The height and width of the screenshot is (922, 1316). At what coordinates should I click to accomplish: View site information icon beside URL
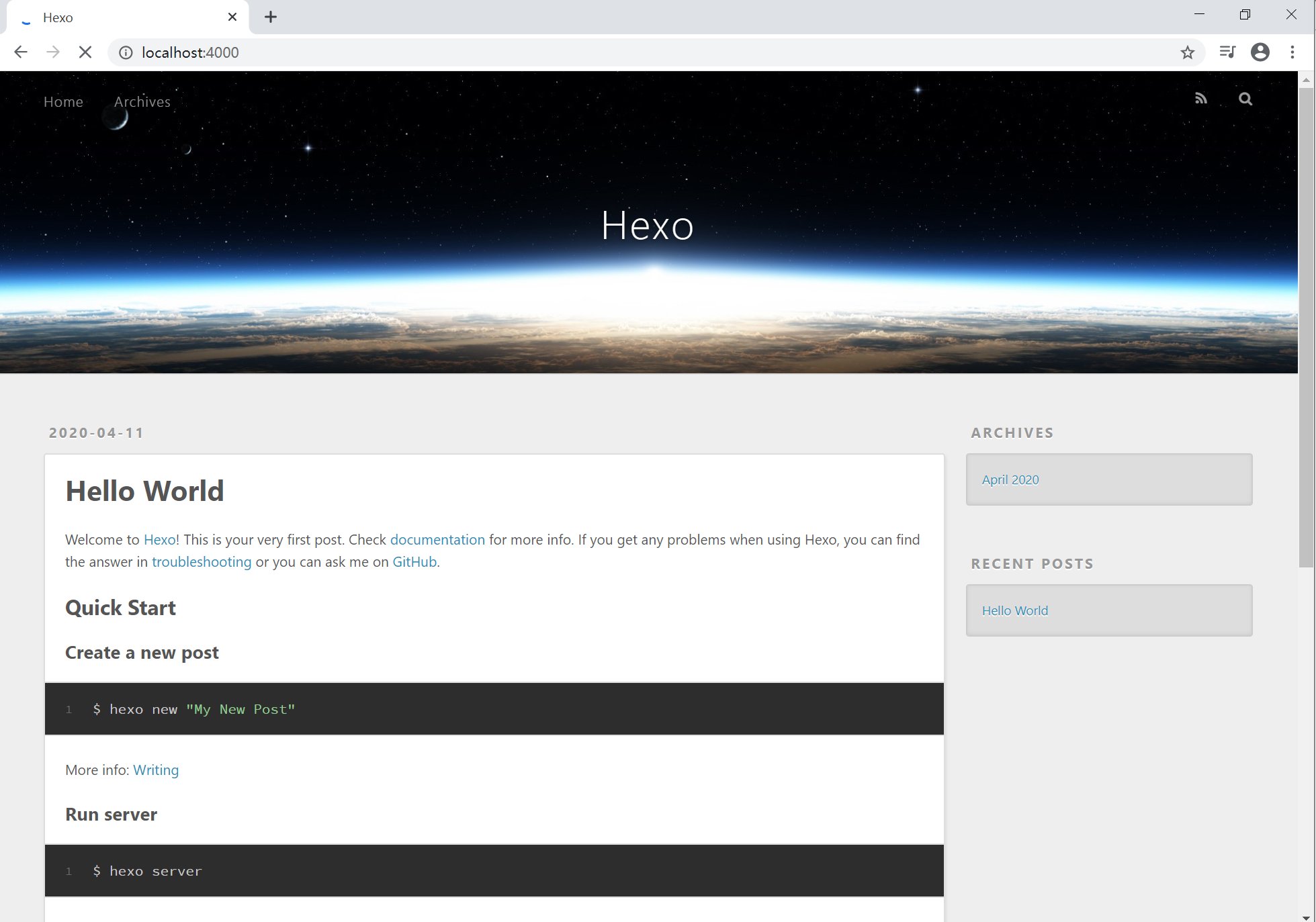(126, 52)
